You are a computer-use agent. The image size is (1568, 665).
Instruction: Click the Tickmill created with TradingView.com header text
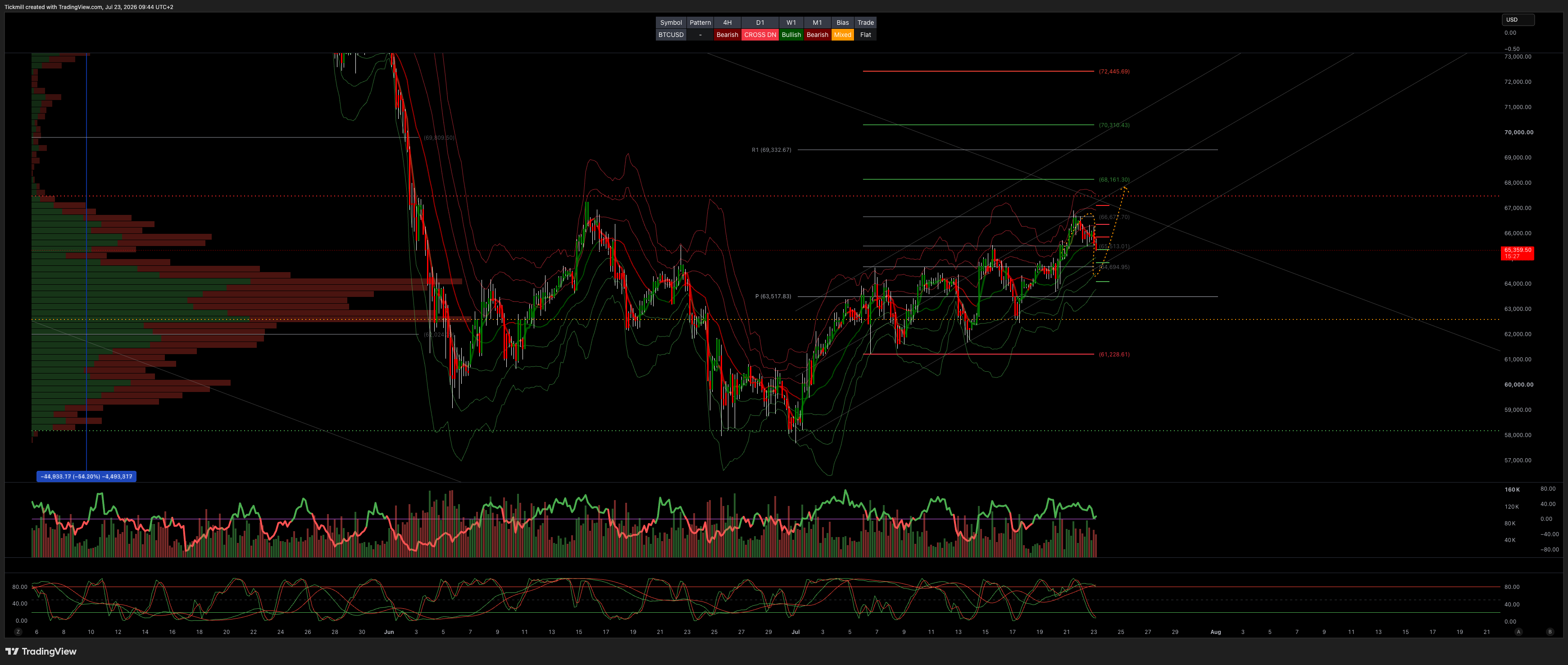coord(89,7)
